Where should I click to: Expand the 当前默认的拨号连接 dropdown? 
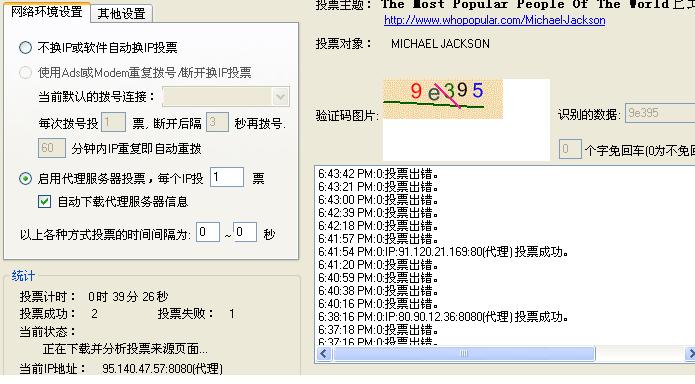280,97
